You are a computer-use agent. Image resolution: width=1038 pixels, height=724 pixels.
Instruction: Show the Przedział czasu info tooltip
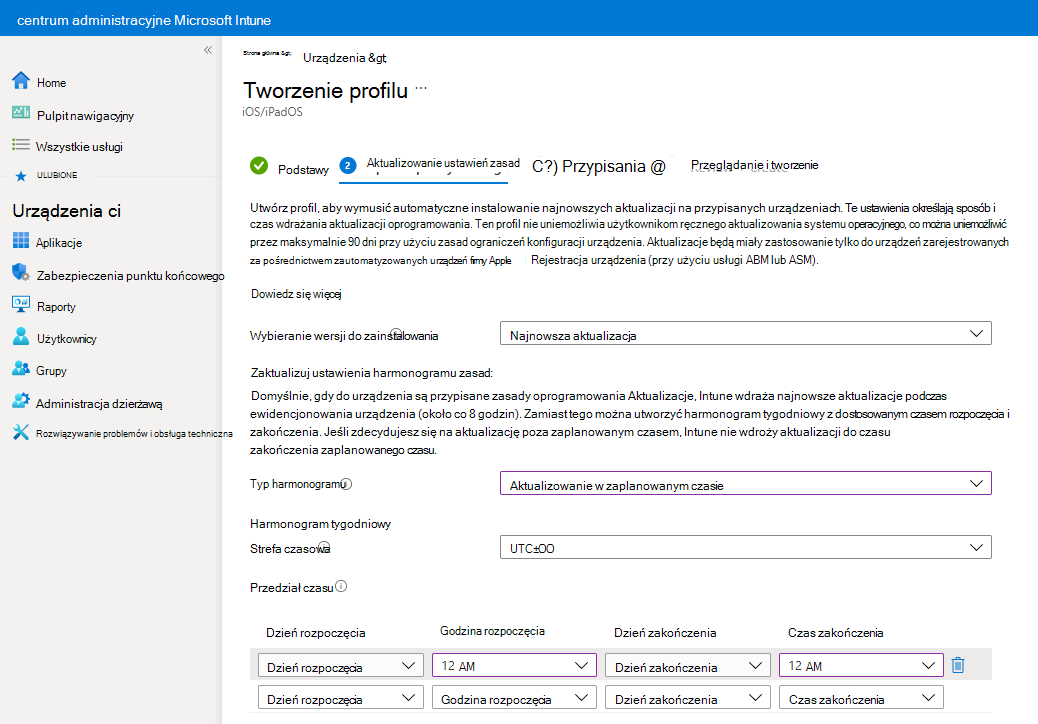tap(341, 587)
